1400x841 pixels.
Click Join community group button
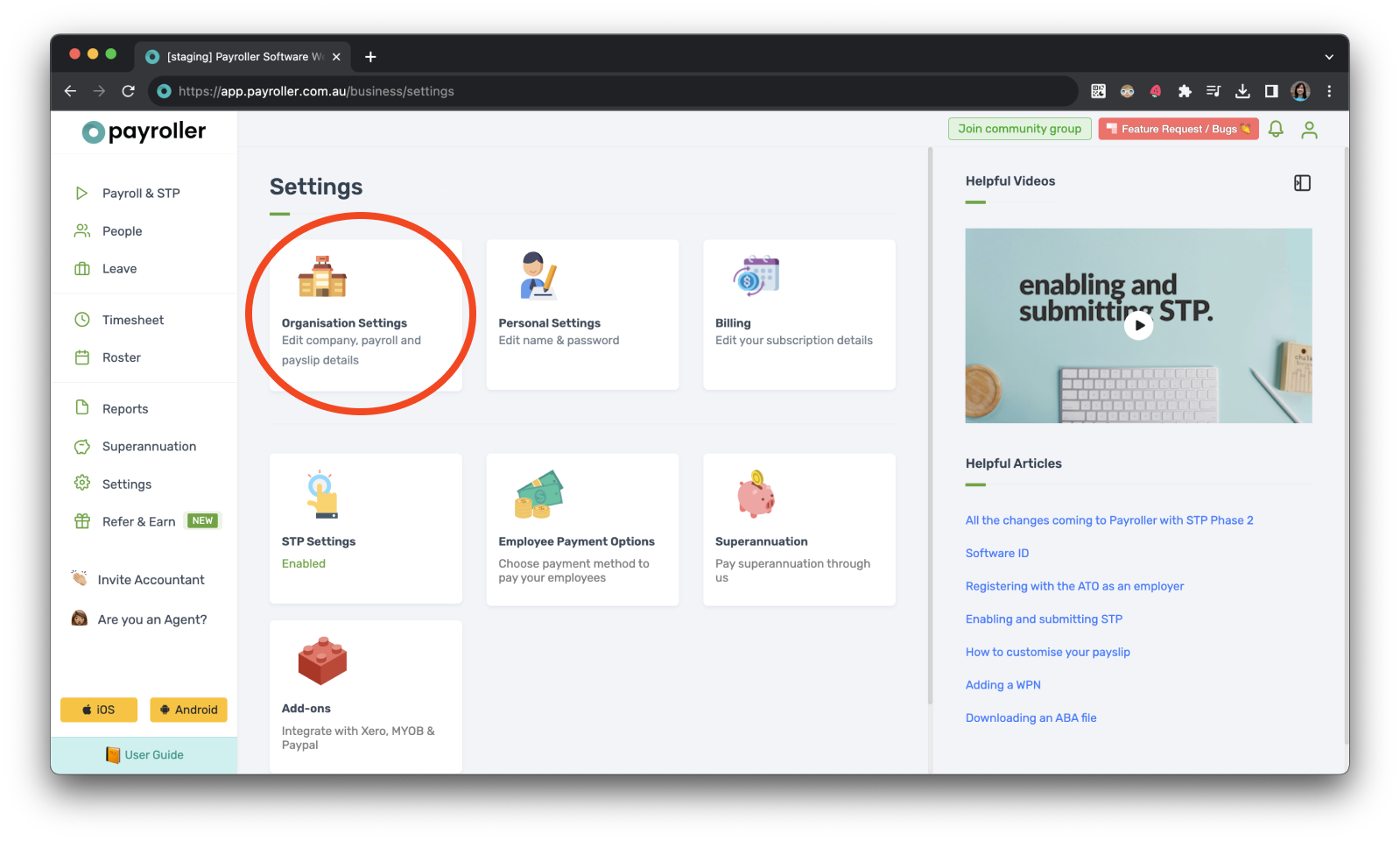click(x=1020, y=129)
